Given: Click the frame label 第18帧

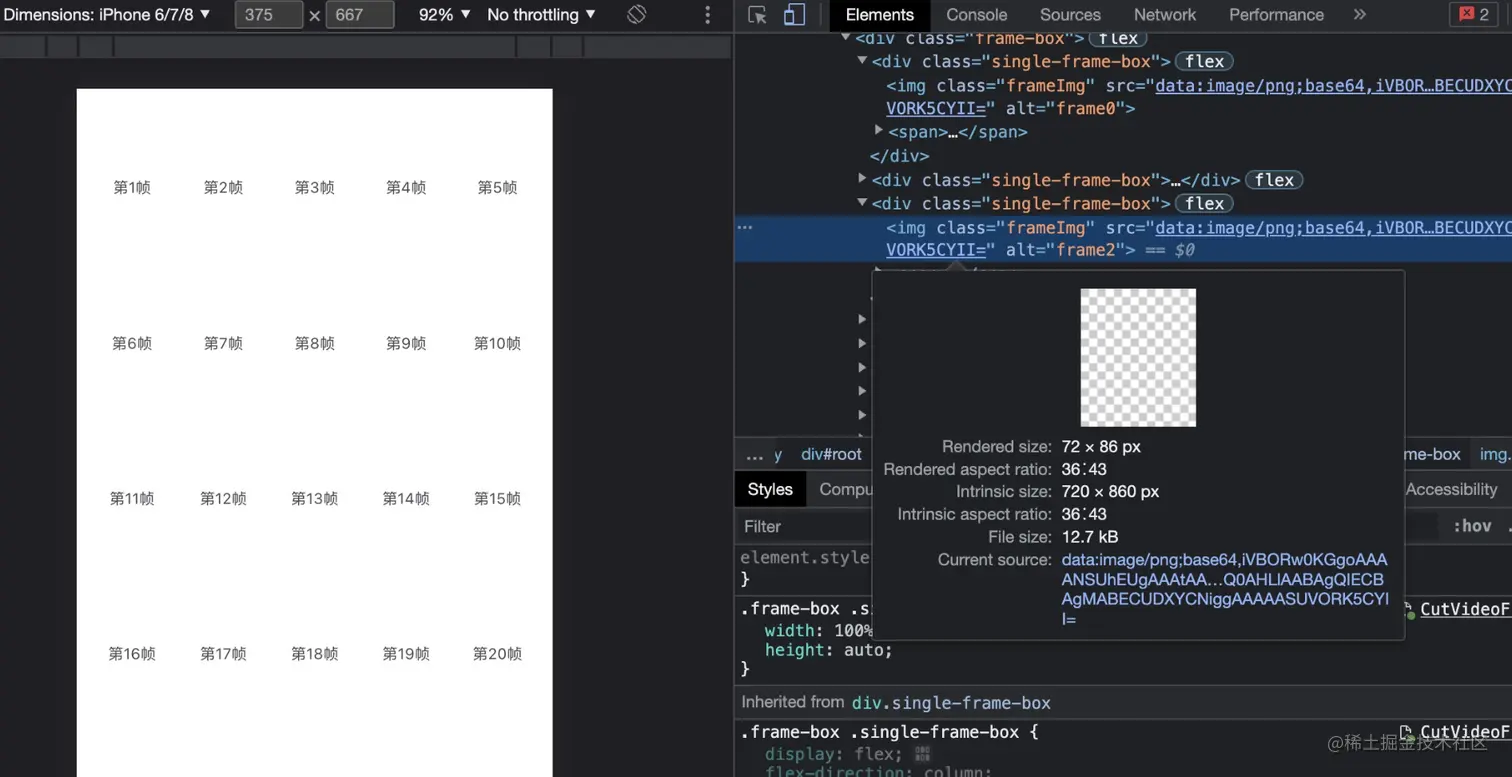Looking at the screenshot, I should [314, 654].
